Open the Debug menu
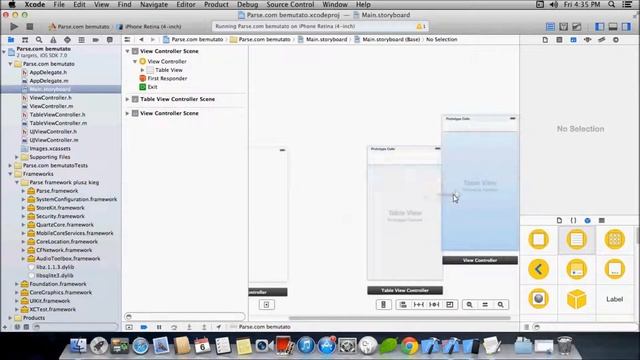Screen dimensions: 640x360 247,4
